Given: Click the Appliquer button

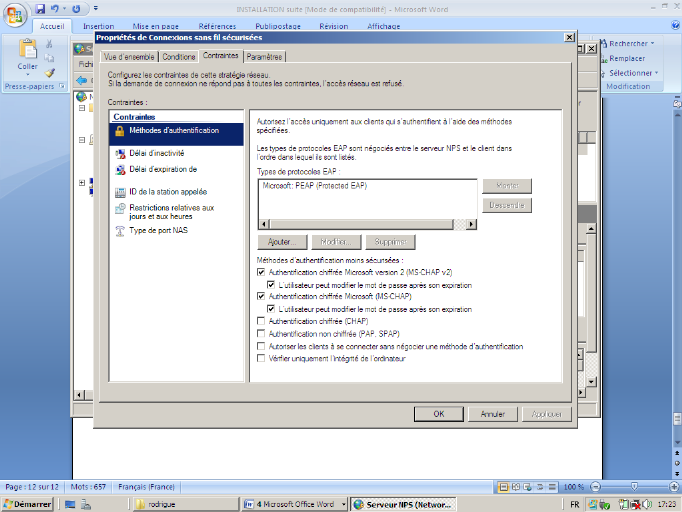Looking at the screenshot, I should point(546,414).
